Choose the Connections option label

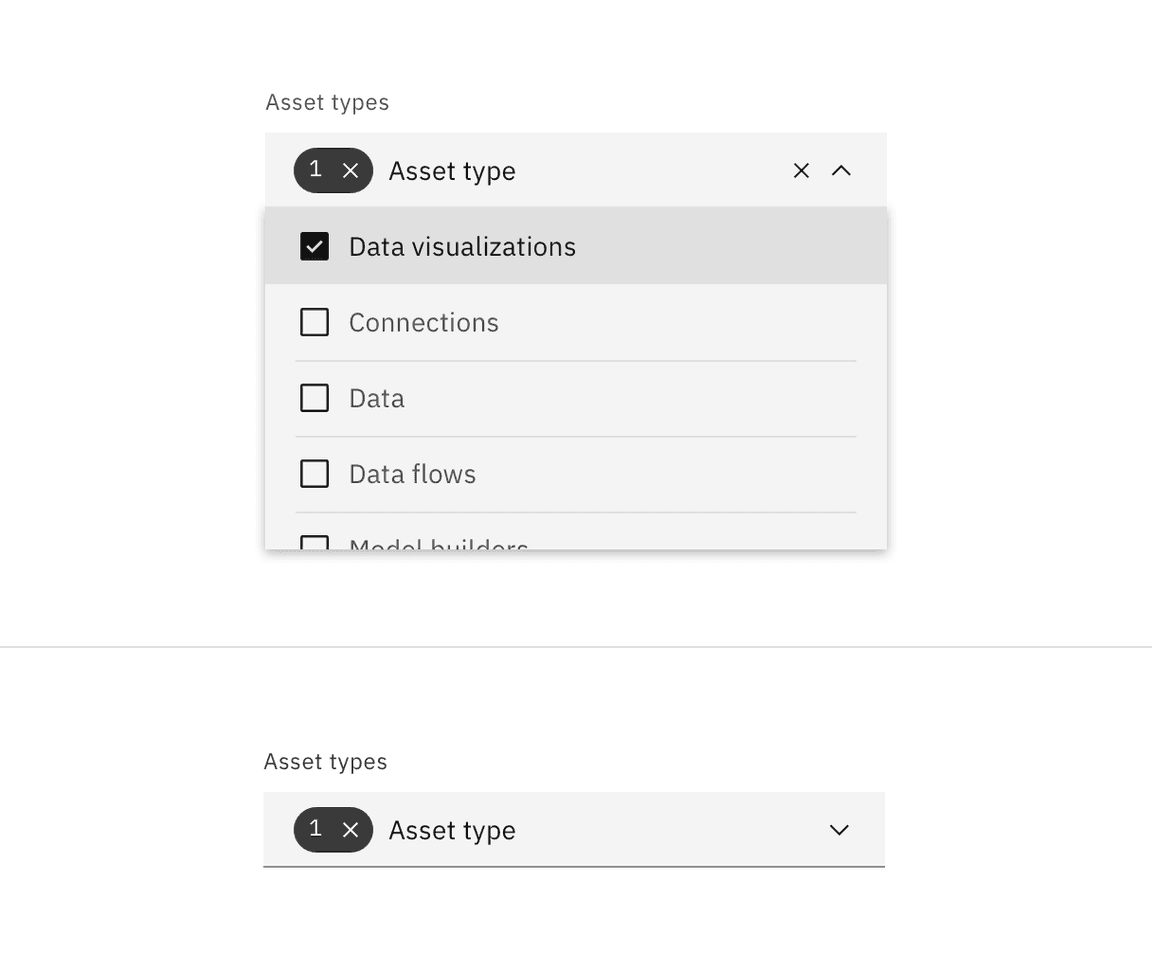pyautogui.click(x=423, y=323)
